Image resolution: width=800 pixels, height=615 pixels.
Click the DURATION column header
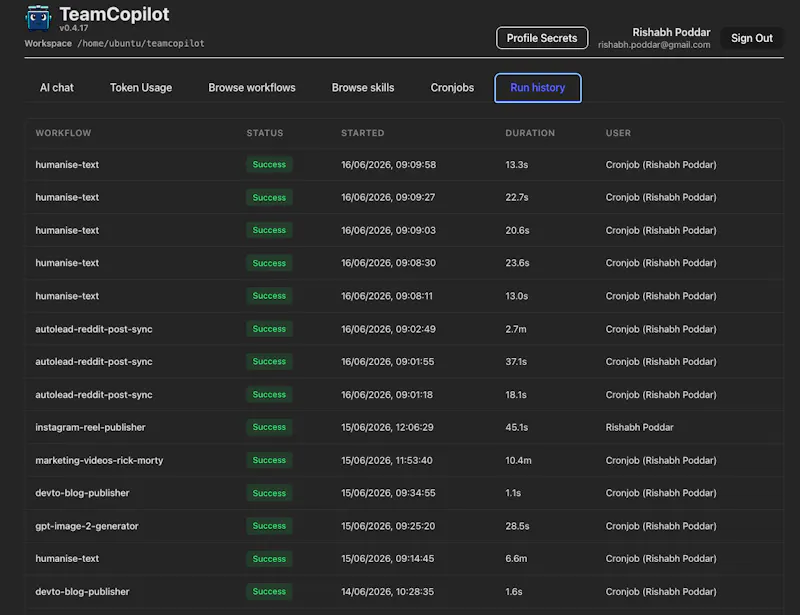[x=530, y=133]
